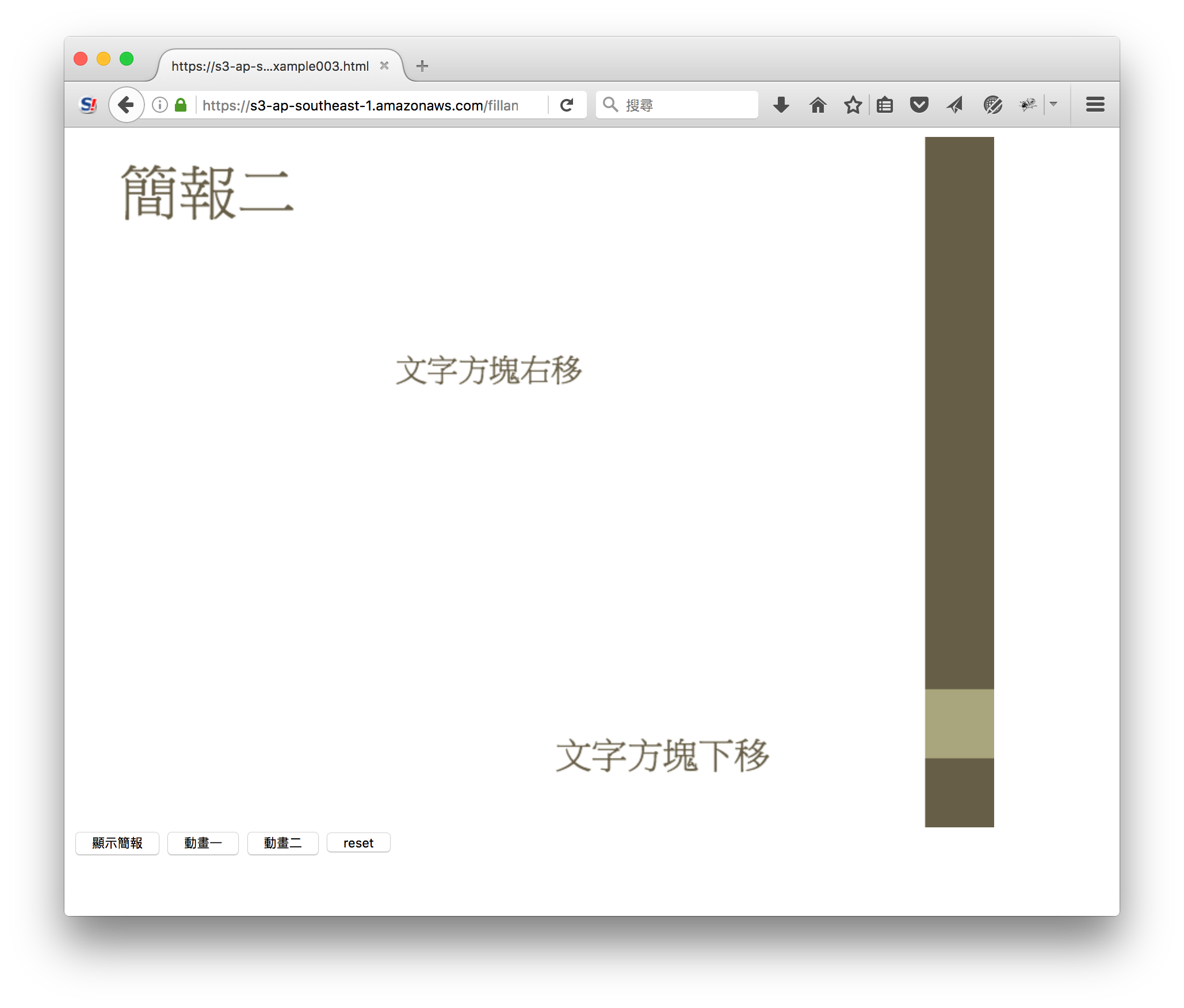Screen dimensions: 1184x1008
Task: Save page to Pocket icon
Action: click(x=919, y=105)
